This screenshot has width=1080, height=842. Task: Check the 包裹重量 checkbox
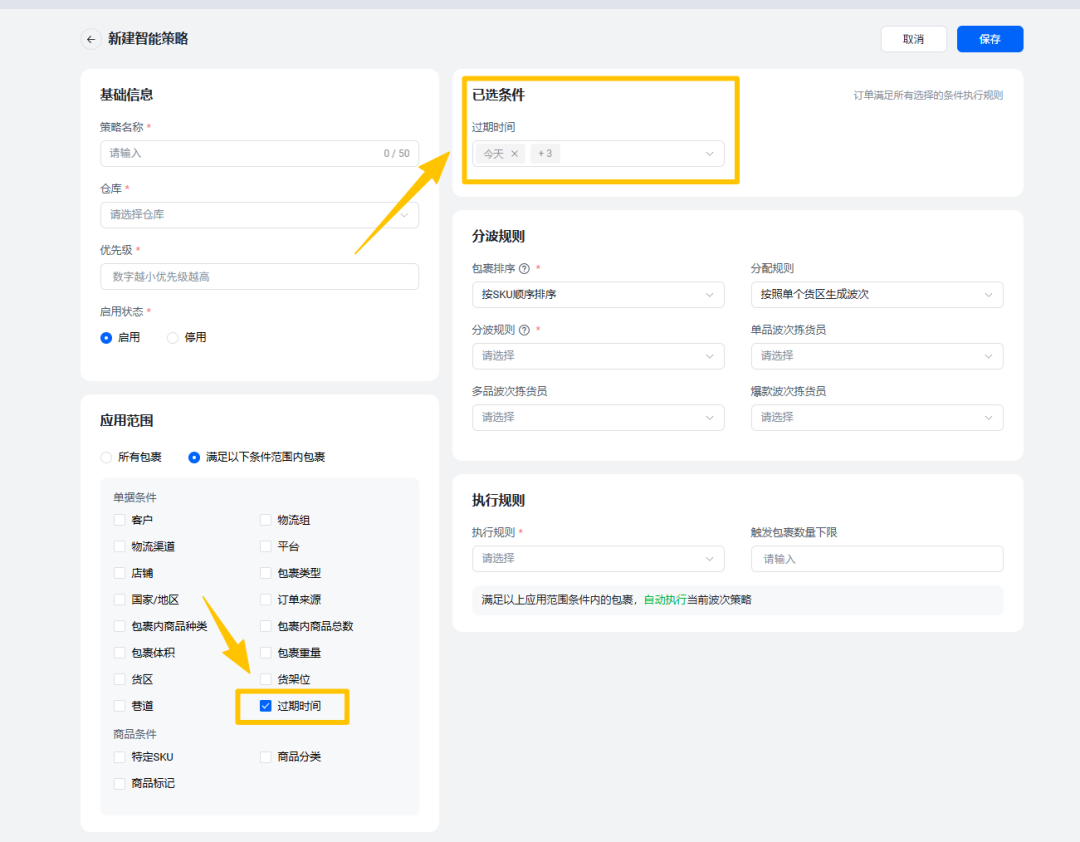coord(266,653)
